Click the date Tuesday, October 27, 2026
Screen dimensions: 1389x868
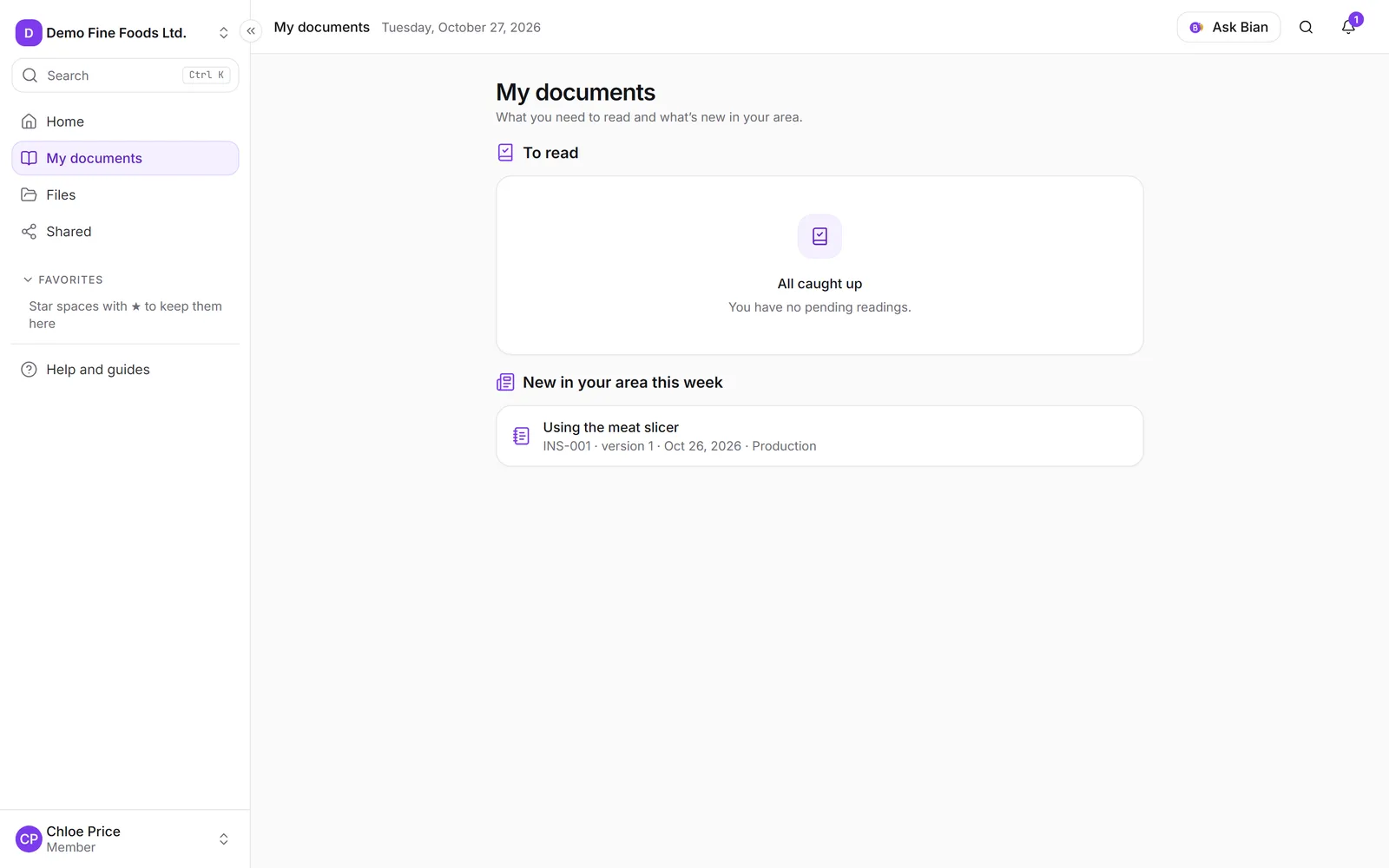point(461,28)
